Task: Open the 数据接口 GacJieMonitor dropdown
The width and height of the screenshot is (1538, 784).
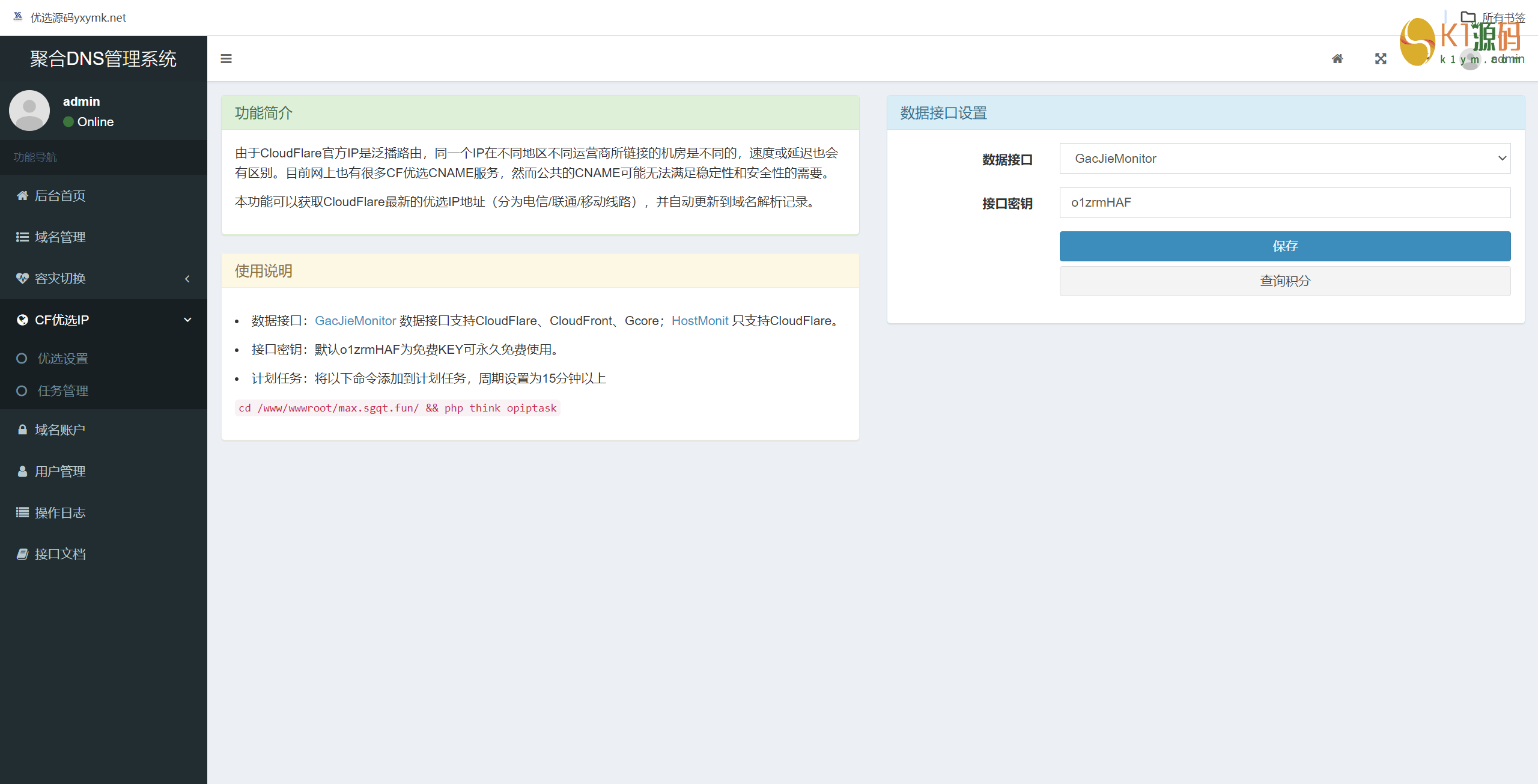Action: 1284,159
